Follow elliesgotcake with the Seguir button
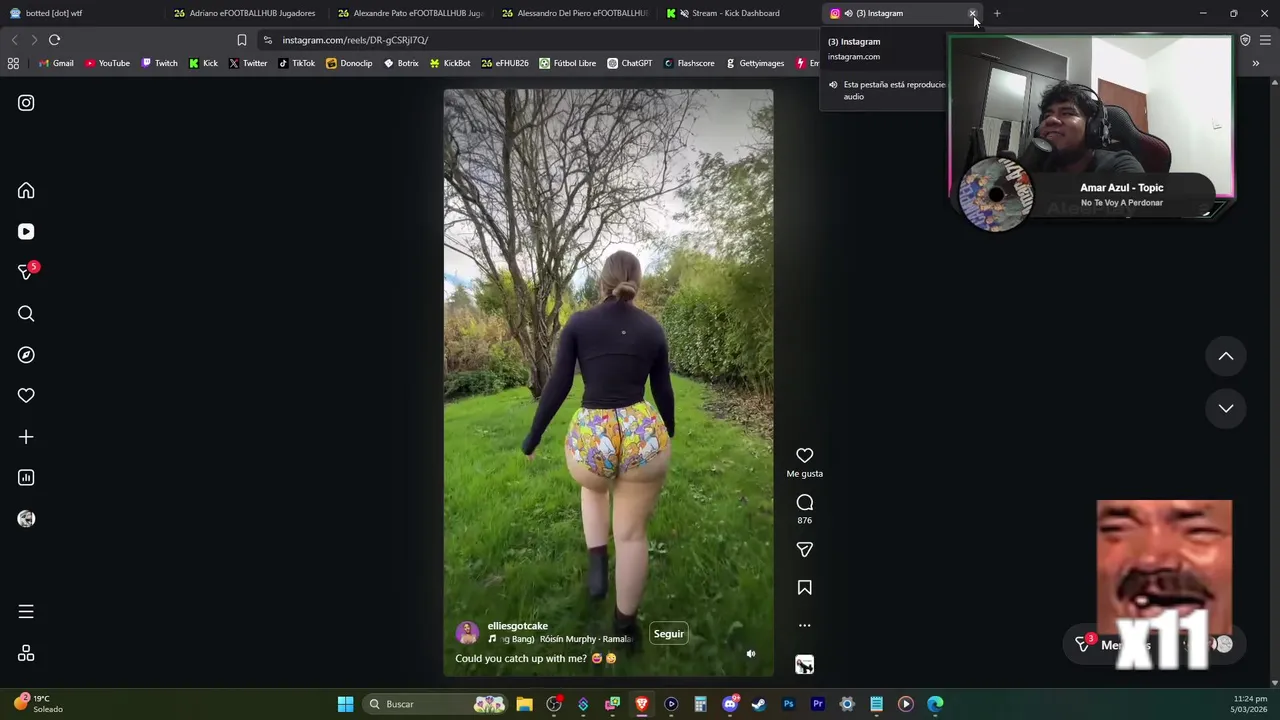Viewport: 1280px width, 720px height. tap(668, 634)
